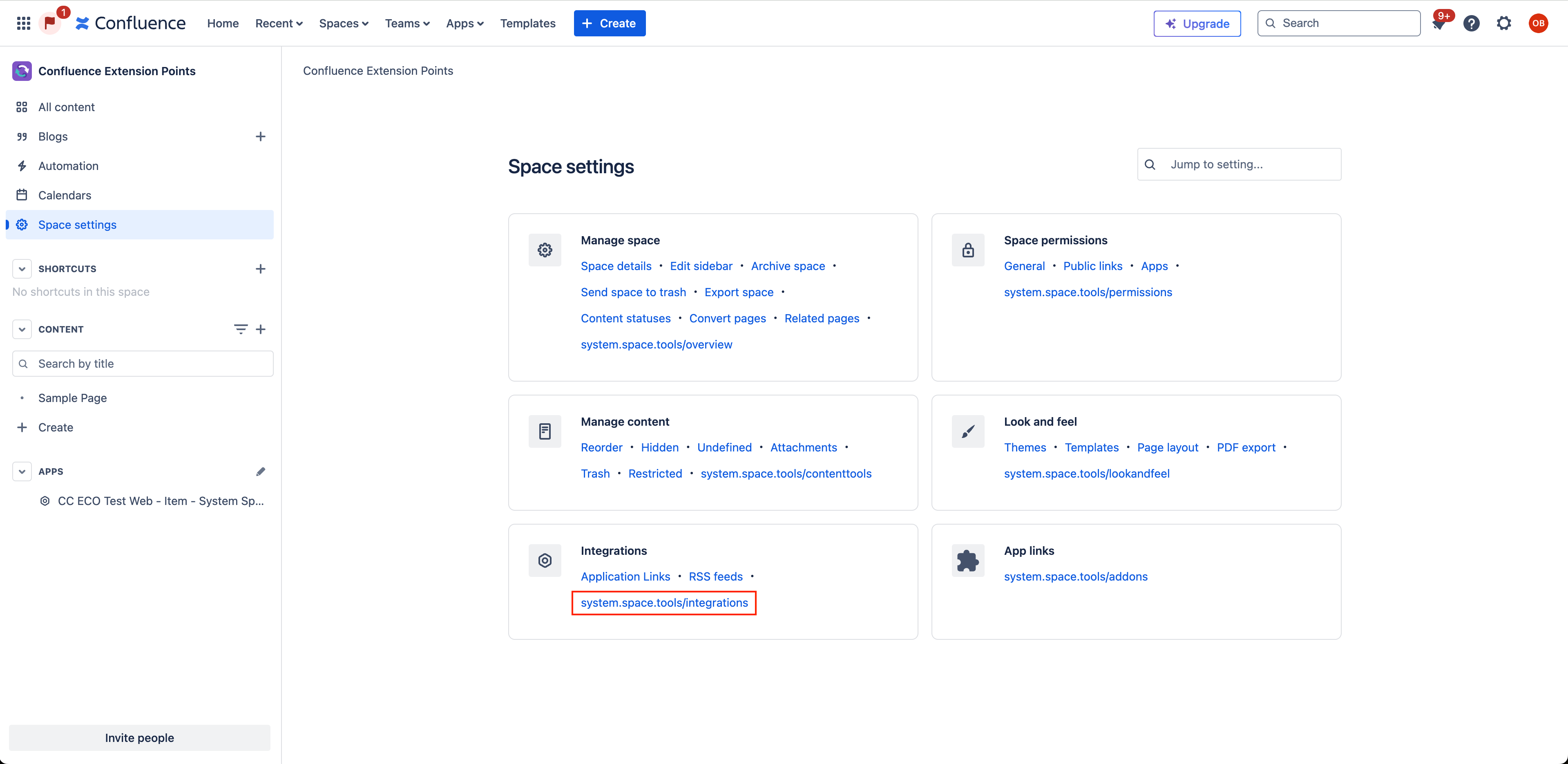Click the Confluence logo
The height and width of the screenshot is (764, 1568).
131,23
